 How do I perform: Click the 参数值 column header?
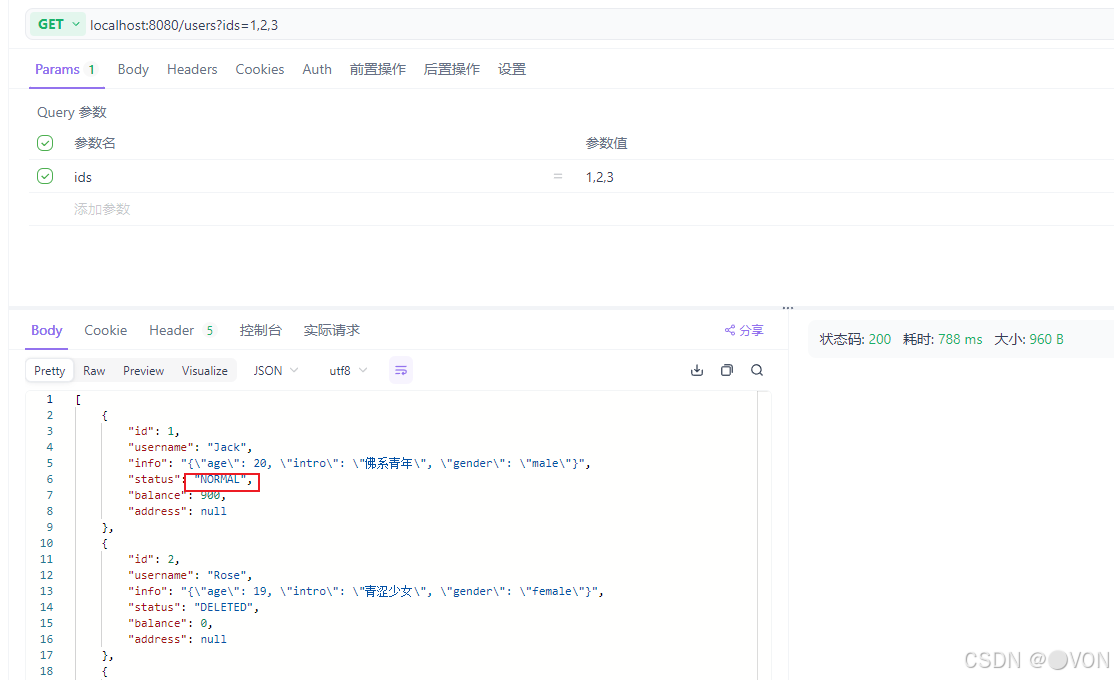[x=606, y=143]
